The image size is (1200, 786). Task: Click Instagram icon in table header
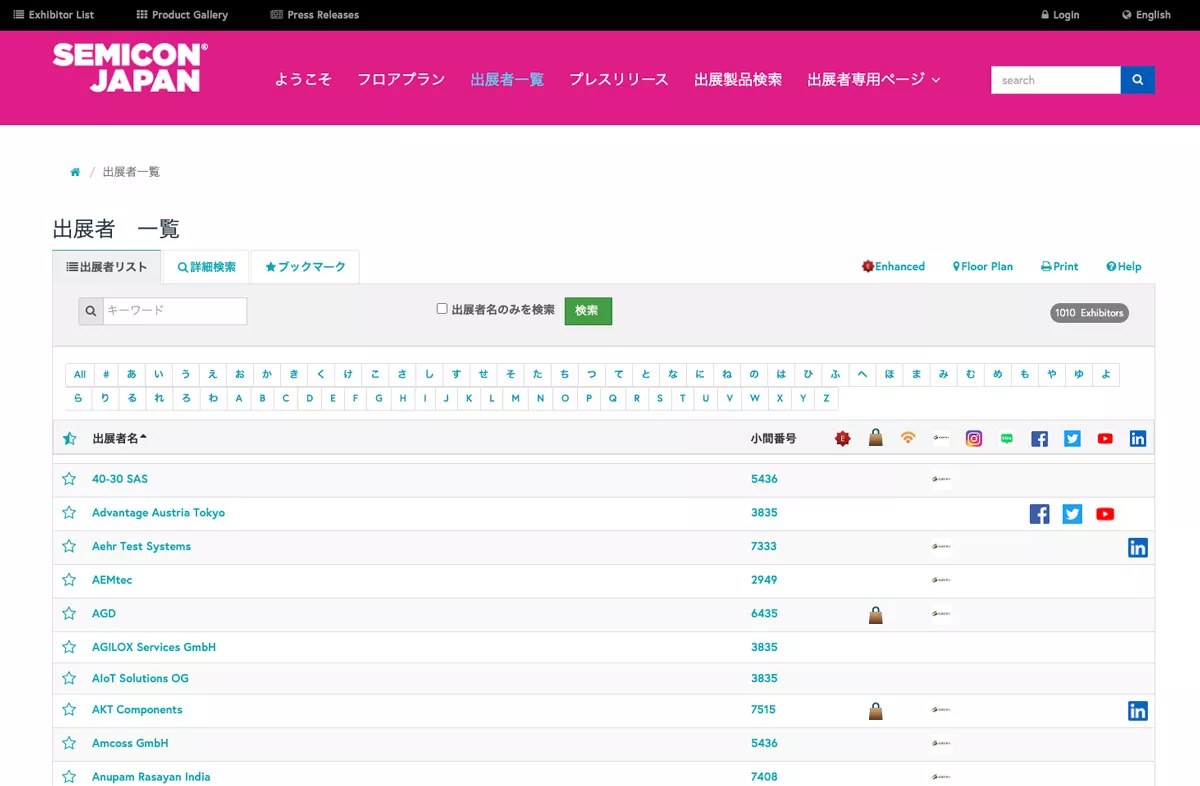coord(973,438)
